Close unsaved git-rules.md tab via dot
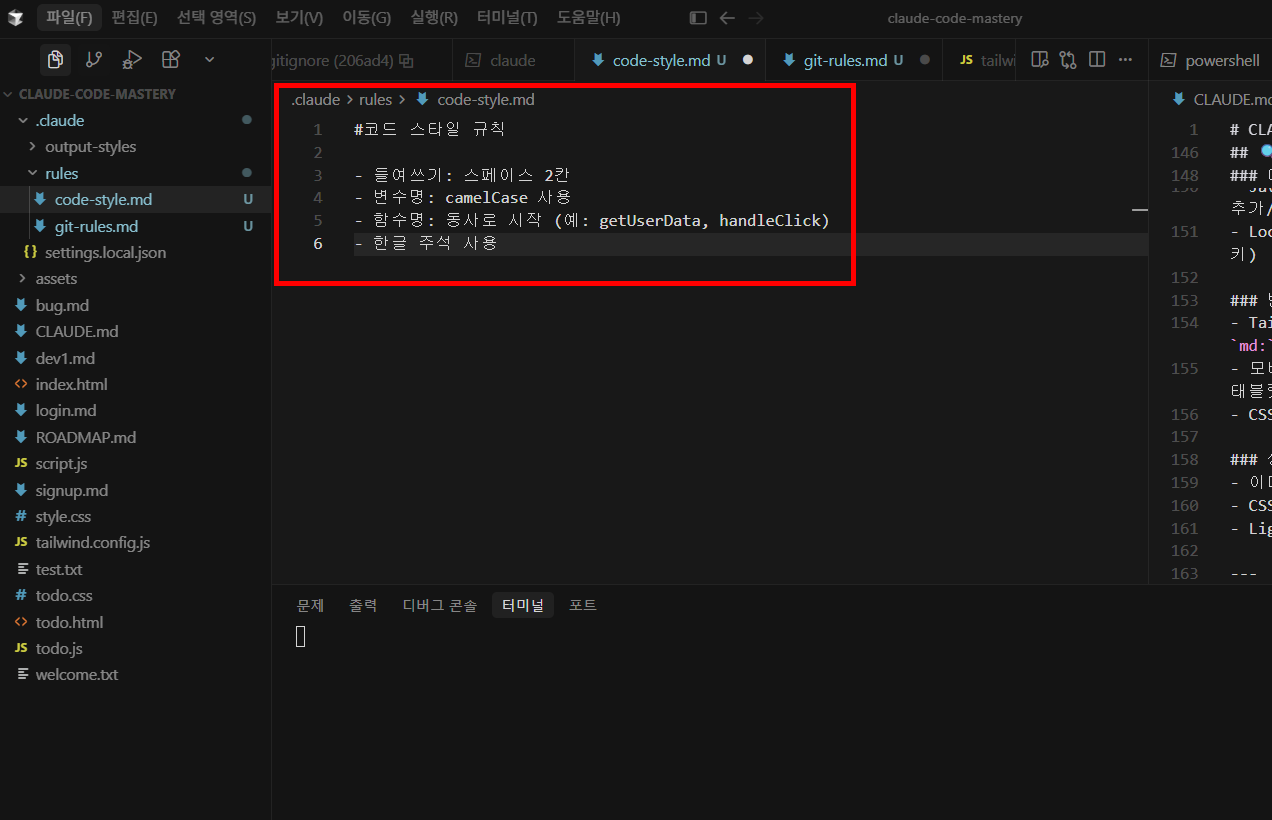Viewport: 1272px width, 820px height. click(x=924, y=60)
